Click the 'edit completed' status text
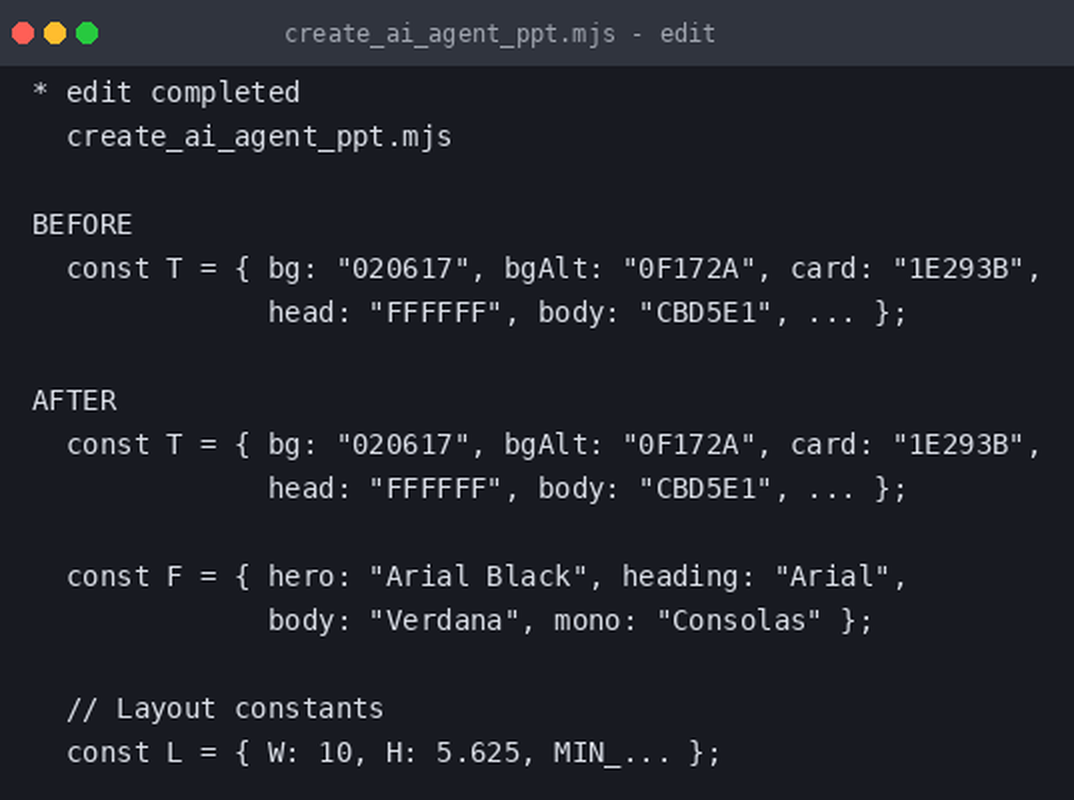 click(x=183, y=92)
